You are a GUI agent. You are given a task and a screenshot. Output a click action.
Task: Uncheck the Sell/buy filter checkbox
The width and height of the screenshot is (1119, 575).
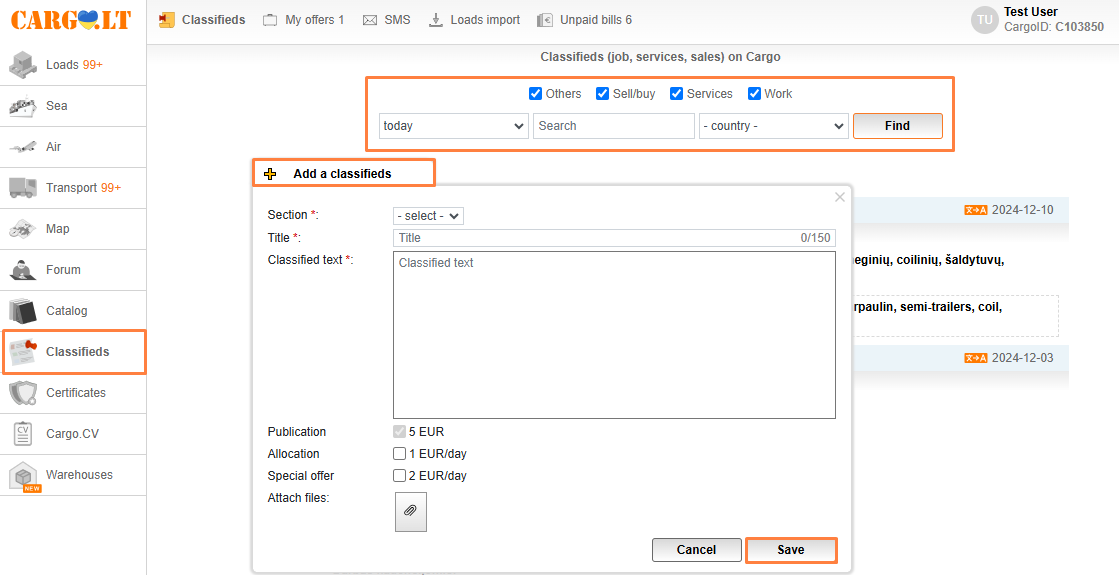[603, 94]
